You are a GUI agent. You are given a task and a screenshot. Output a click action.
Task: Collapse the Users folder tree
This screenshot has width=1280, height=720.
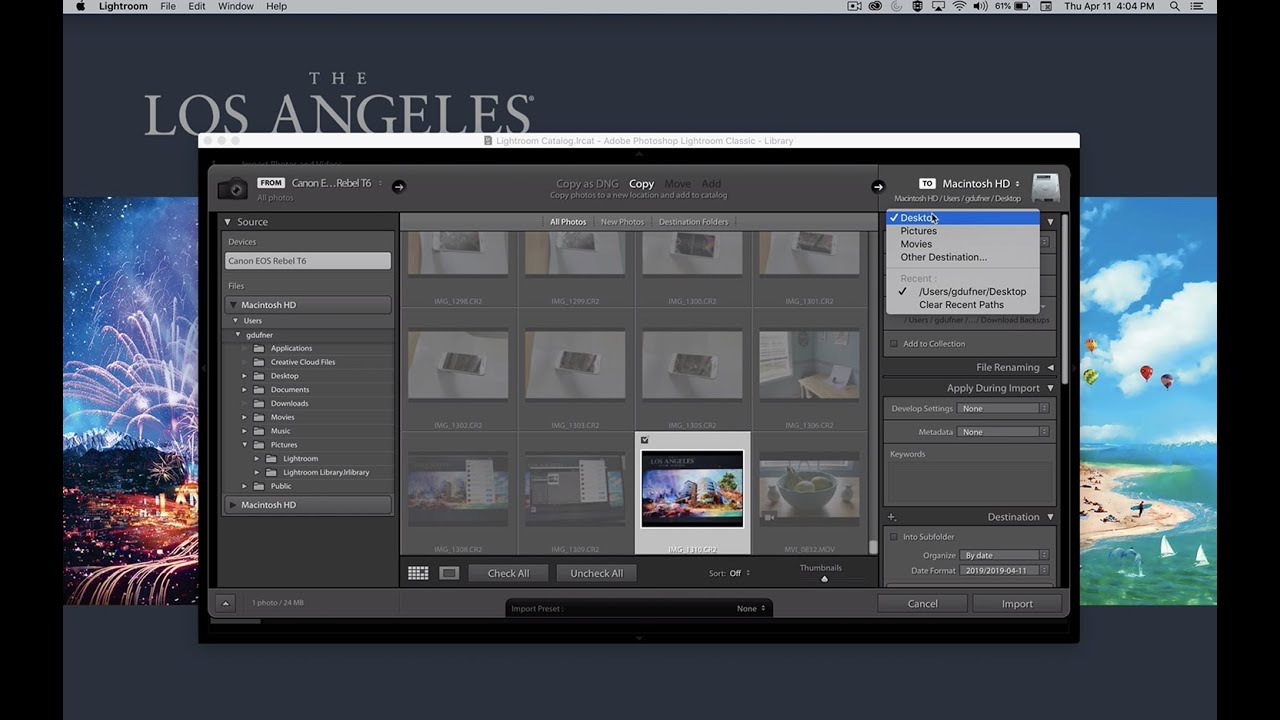pos(236,321)
